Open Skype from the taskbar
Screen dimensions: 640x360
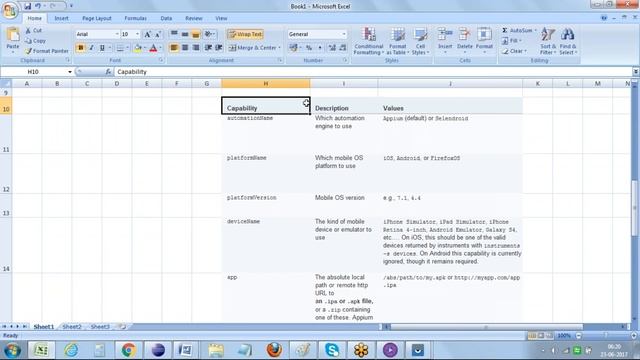pyautogui.click(x=332, y=350)
